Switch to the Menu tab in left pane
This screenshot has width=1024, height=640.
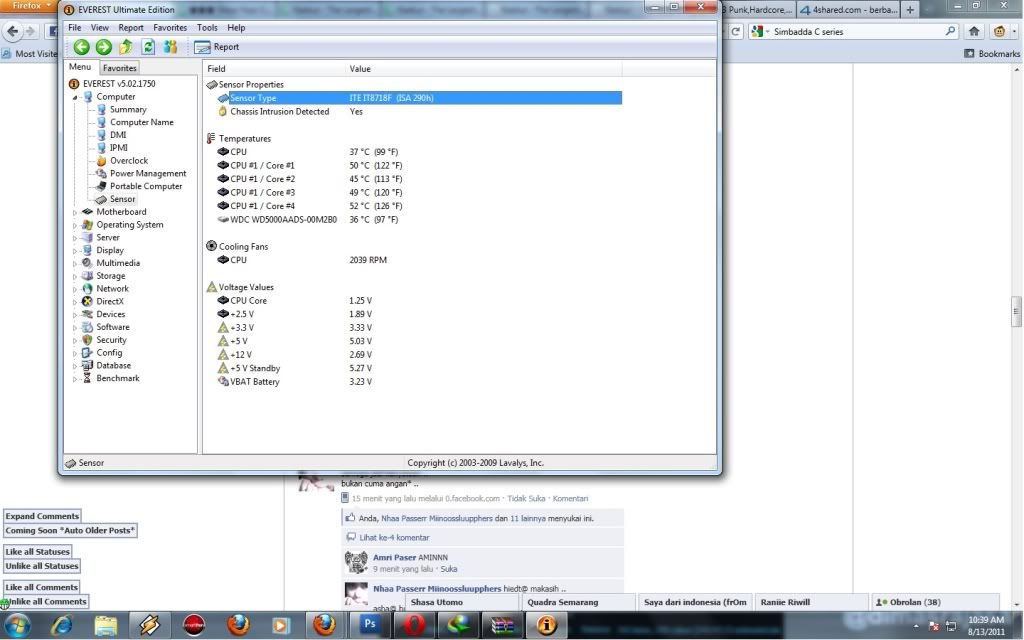pos(80,67)
